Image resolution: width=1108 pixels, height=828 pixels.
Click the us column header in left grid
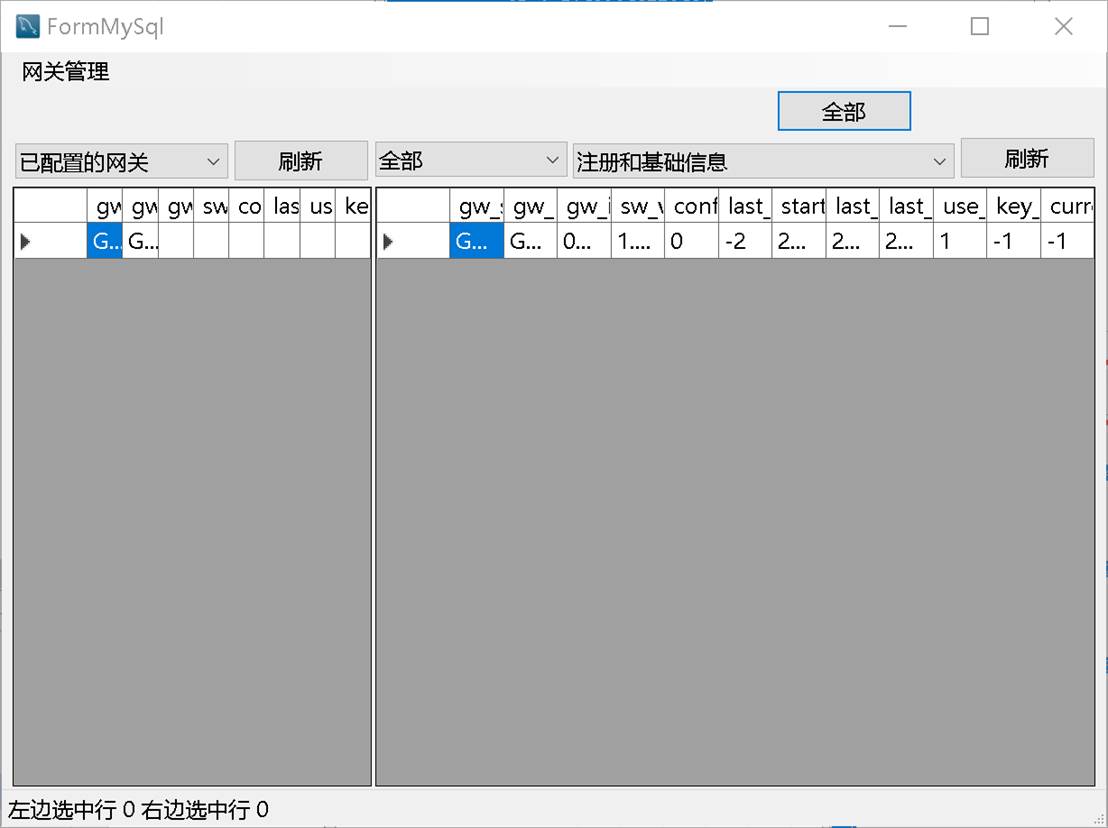317,206
